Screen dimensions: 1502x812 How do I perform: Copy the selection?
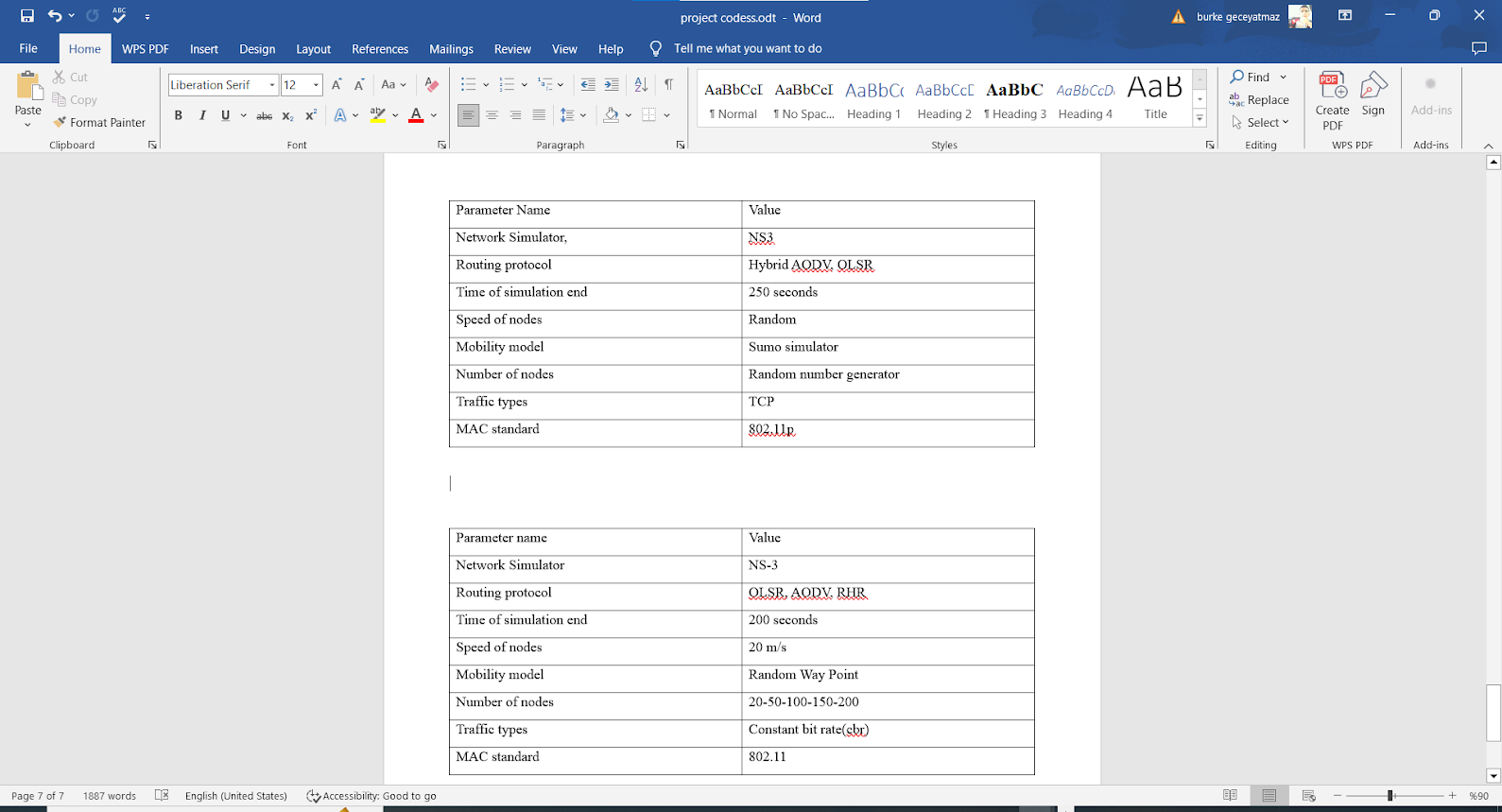(75, 100)
